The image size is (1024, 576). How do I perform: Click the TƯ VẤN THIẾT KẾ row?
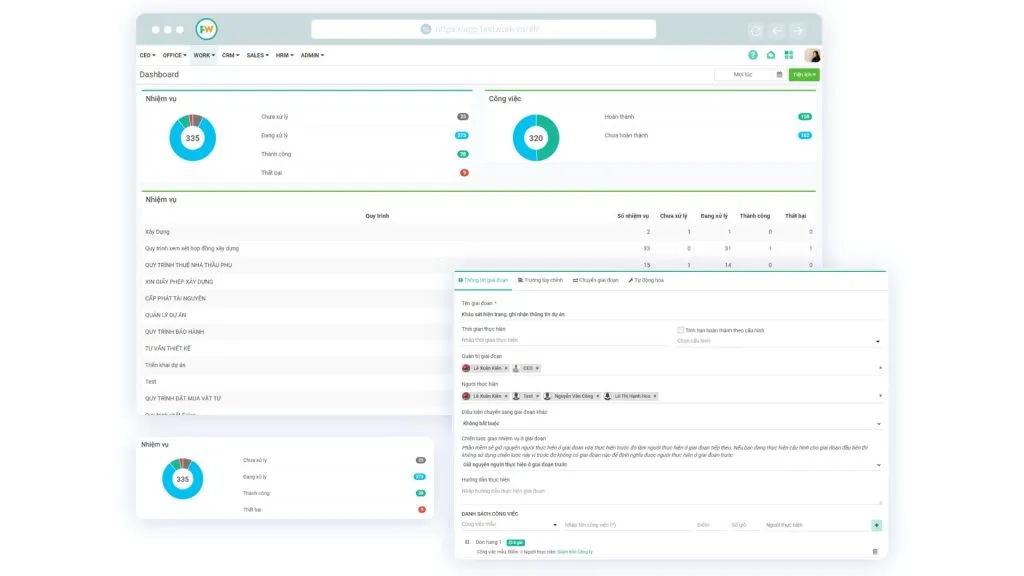click(x=297, y=349)
